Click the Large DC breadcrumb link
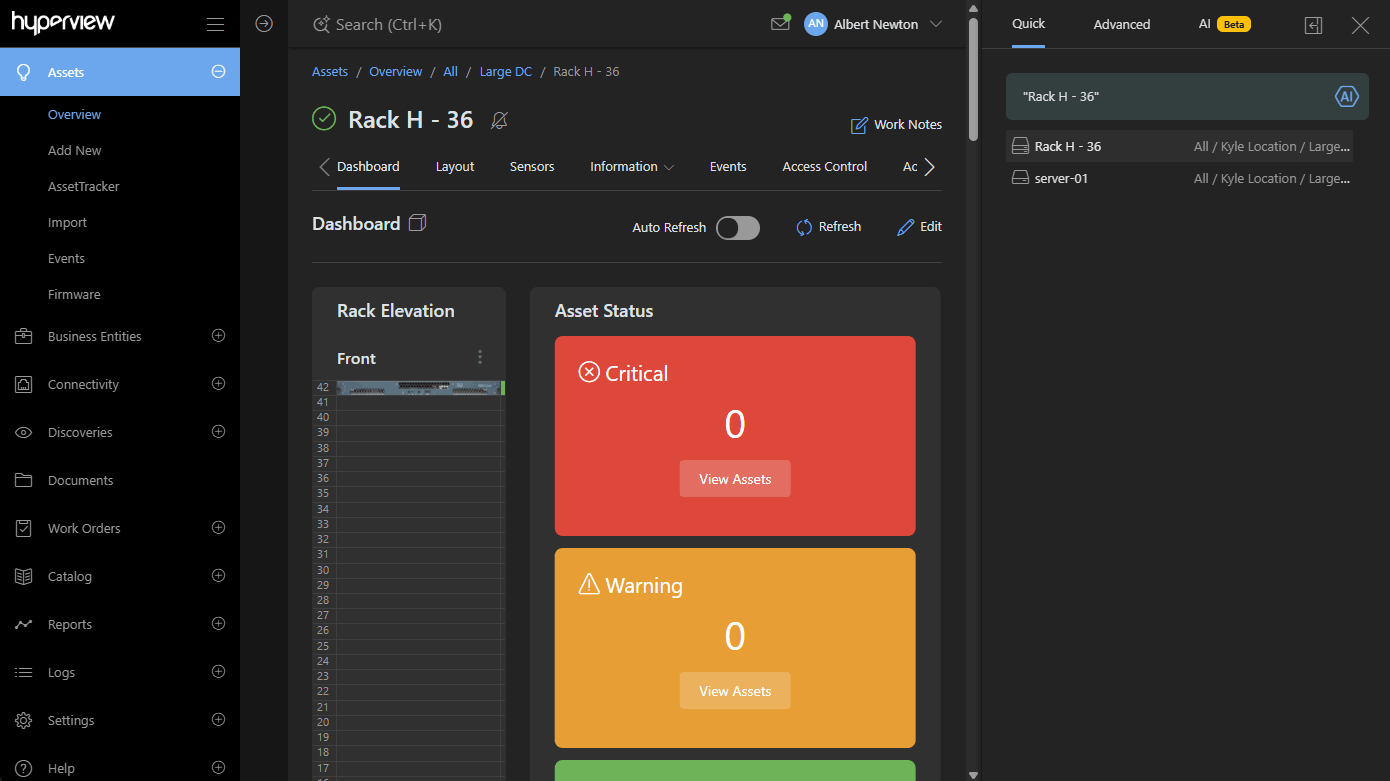 [506, 72]
